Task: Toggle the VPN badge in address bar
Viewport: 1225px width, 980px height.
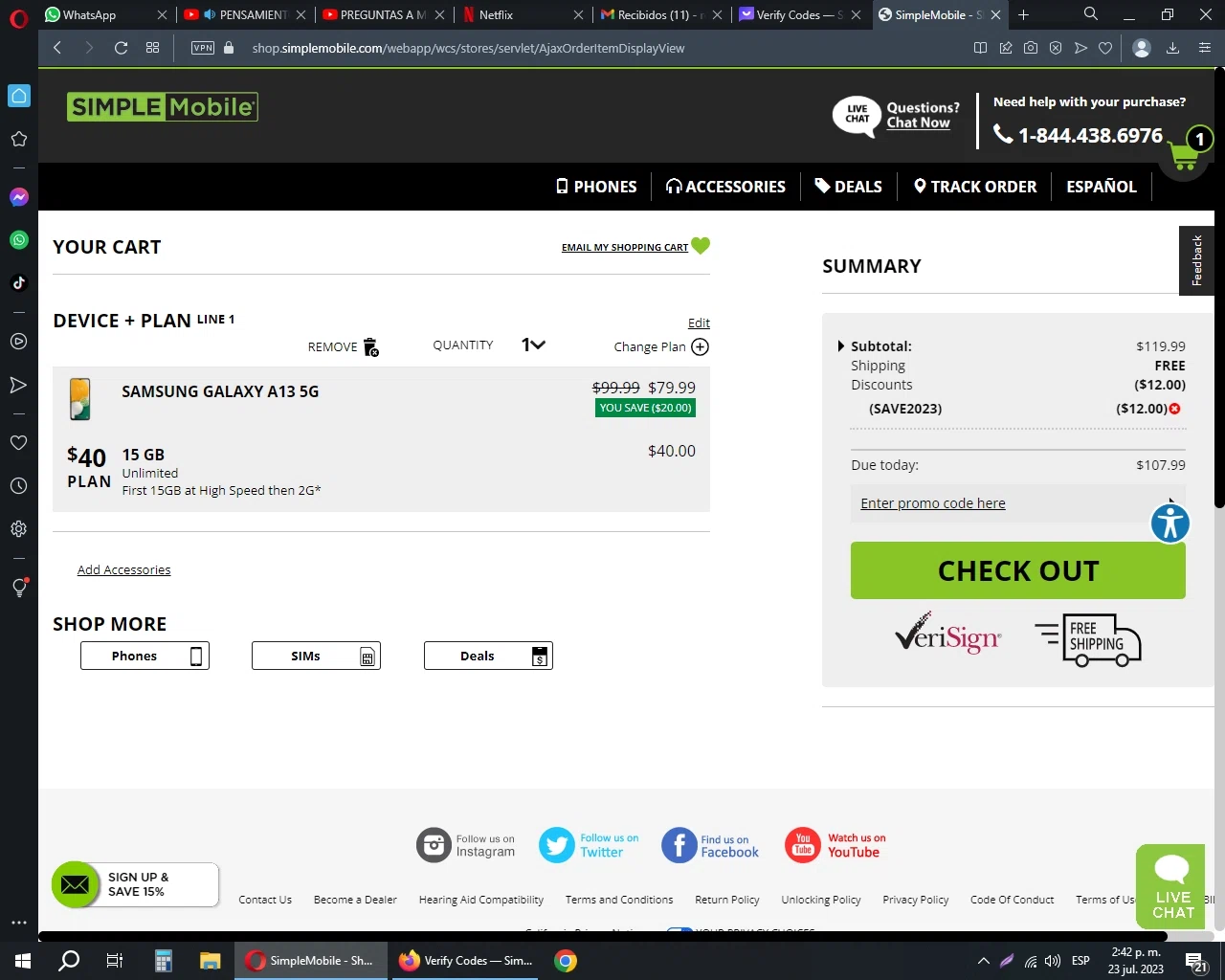Action: click(203, 48)
